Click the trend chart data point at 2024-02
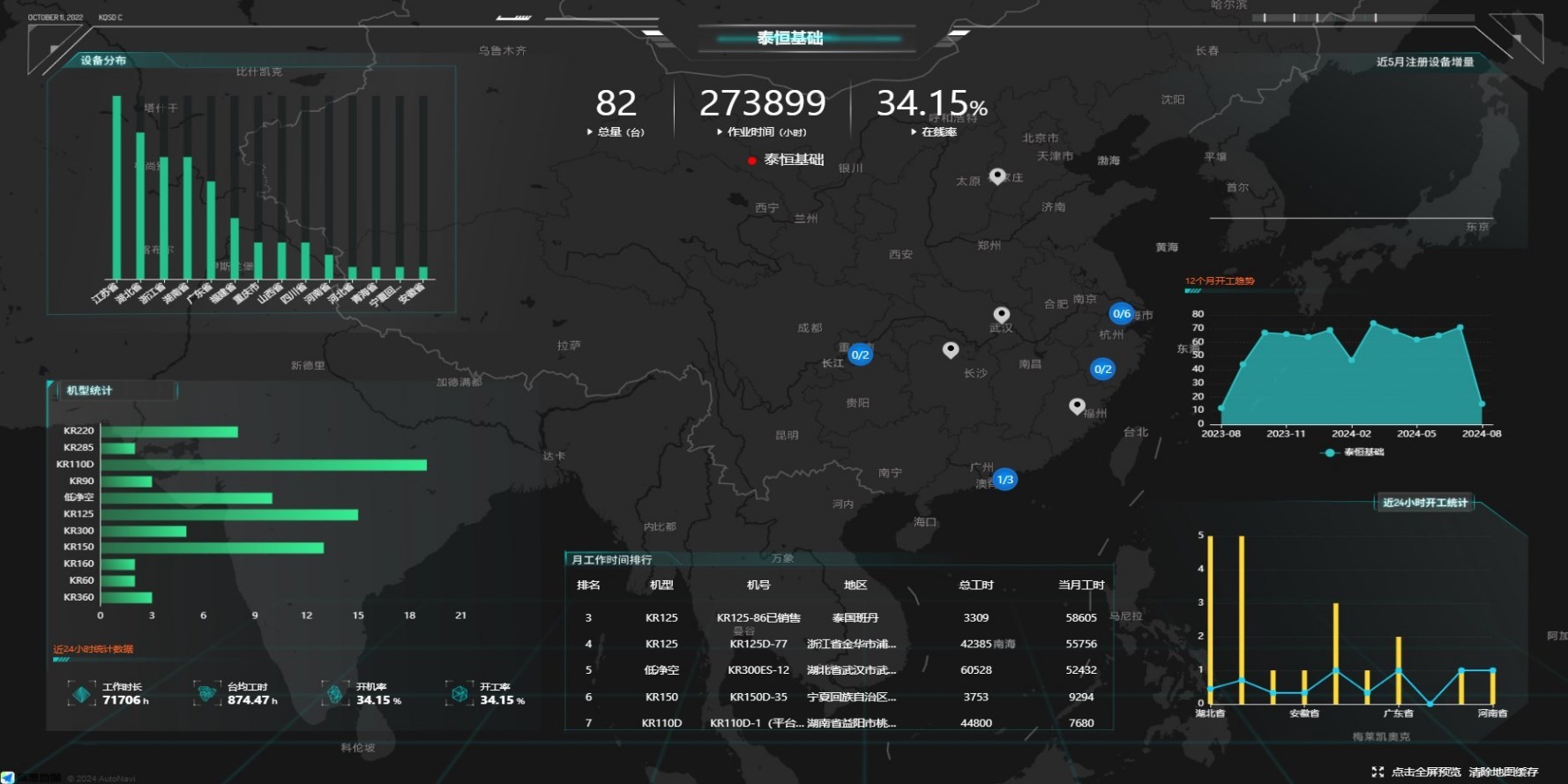Screen dimensions: 1568x784 coord(1351,360)
